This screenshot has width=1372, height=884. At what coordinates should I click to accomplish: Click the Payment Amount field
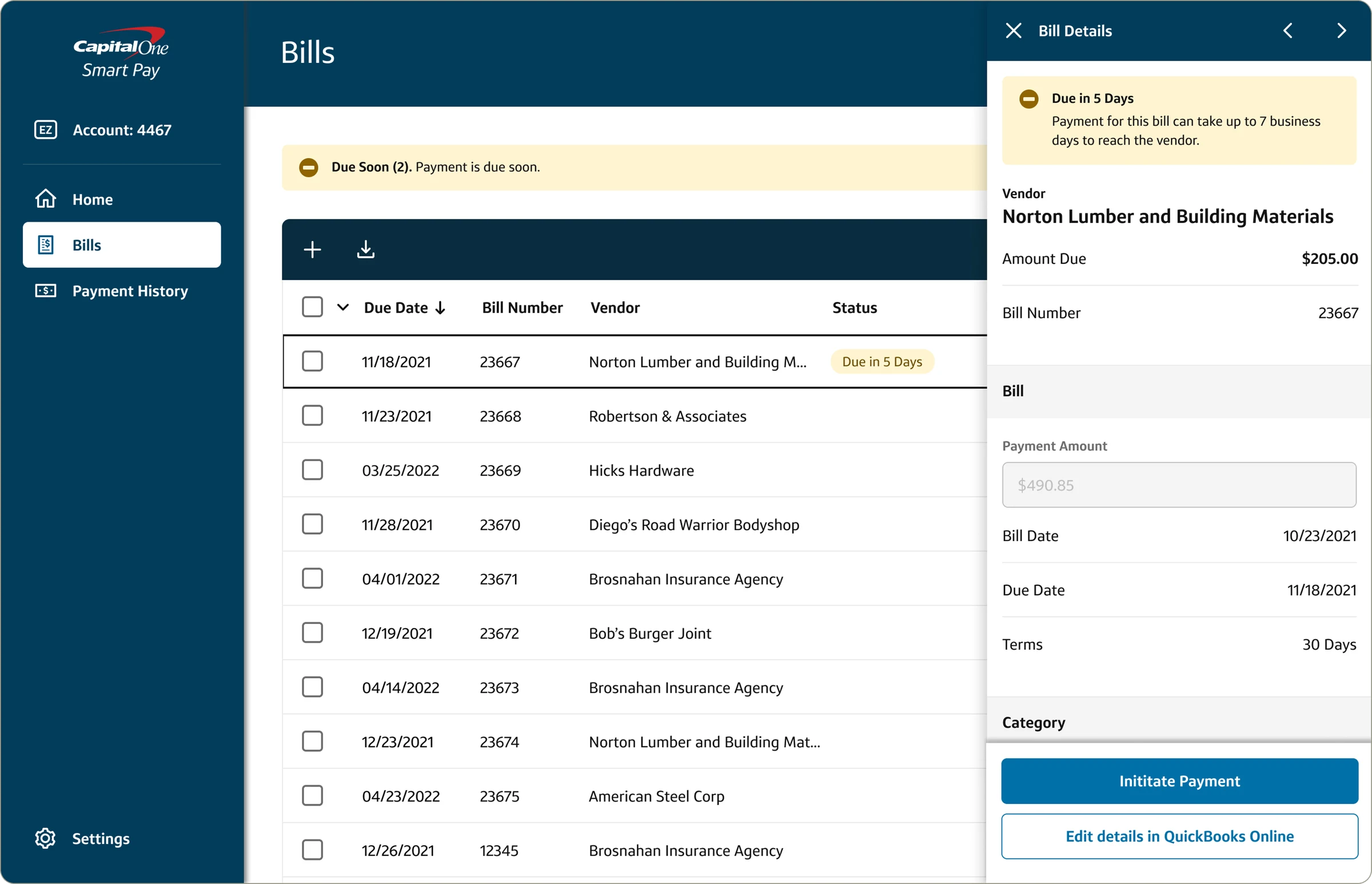(x=1179, y=485)
